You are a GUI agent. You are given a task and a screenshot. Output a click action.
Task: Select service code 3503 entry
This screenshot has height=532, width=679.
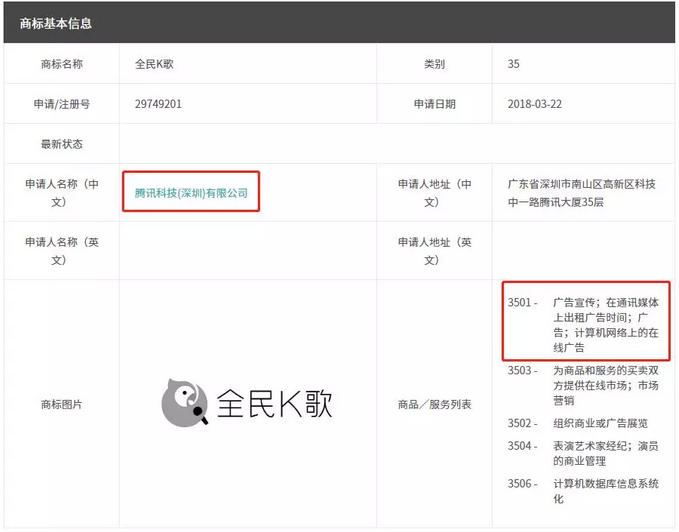click(523, 370)
